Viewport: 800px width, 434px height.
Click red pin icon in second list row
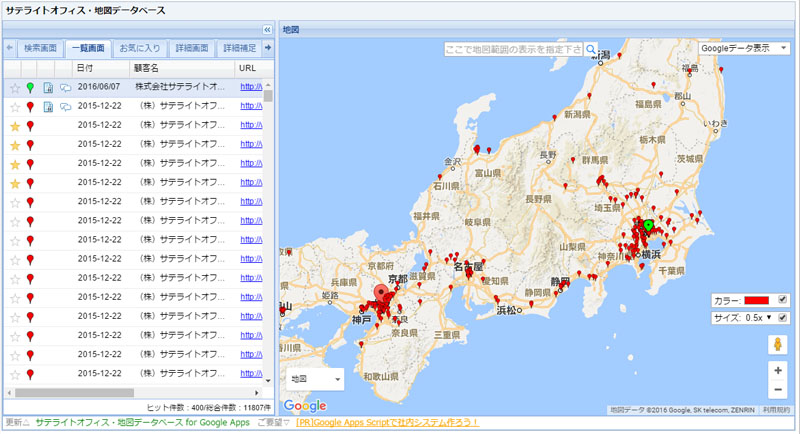pyautogui.click(x=31, y=107)
